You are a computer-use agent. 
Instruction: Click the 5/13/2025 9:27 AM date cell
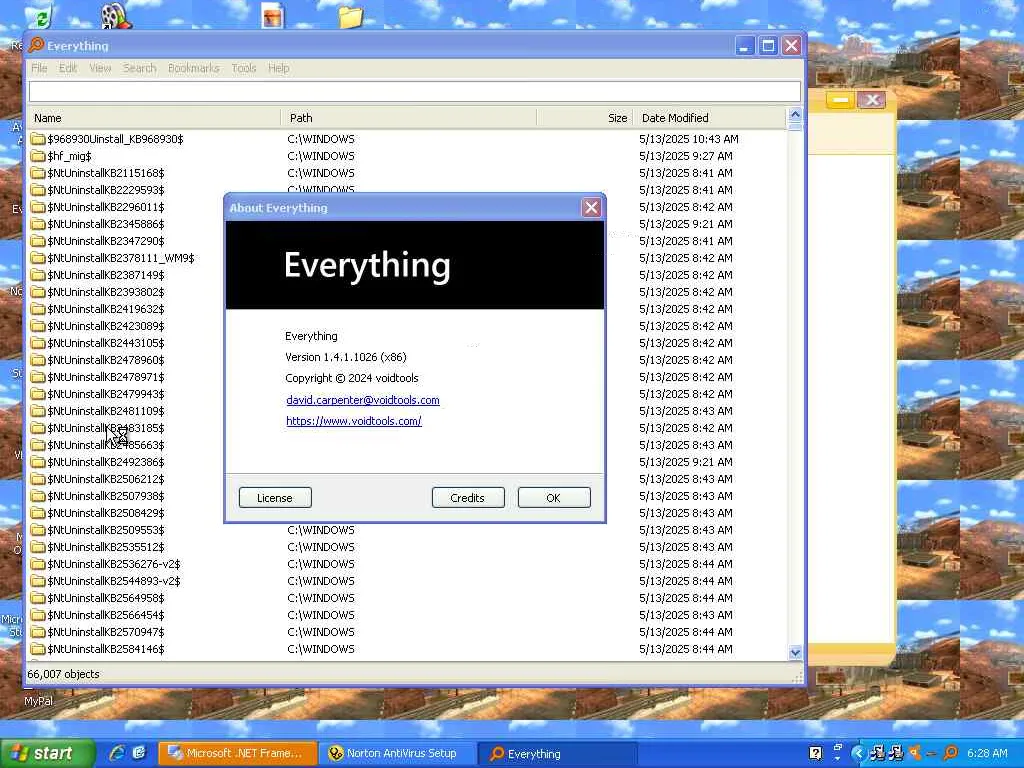686,156
